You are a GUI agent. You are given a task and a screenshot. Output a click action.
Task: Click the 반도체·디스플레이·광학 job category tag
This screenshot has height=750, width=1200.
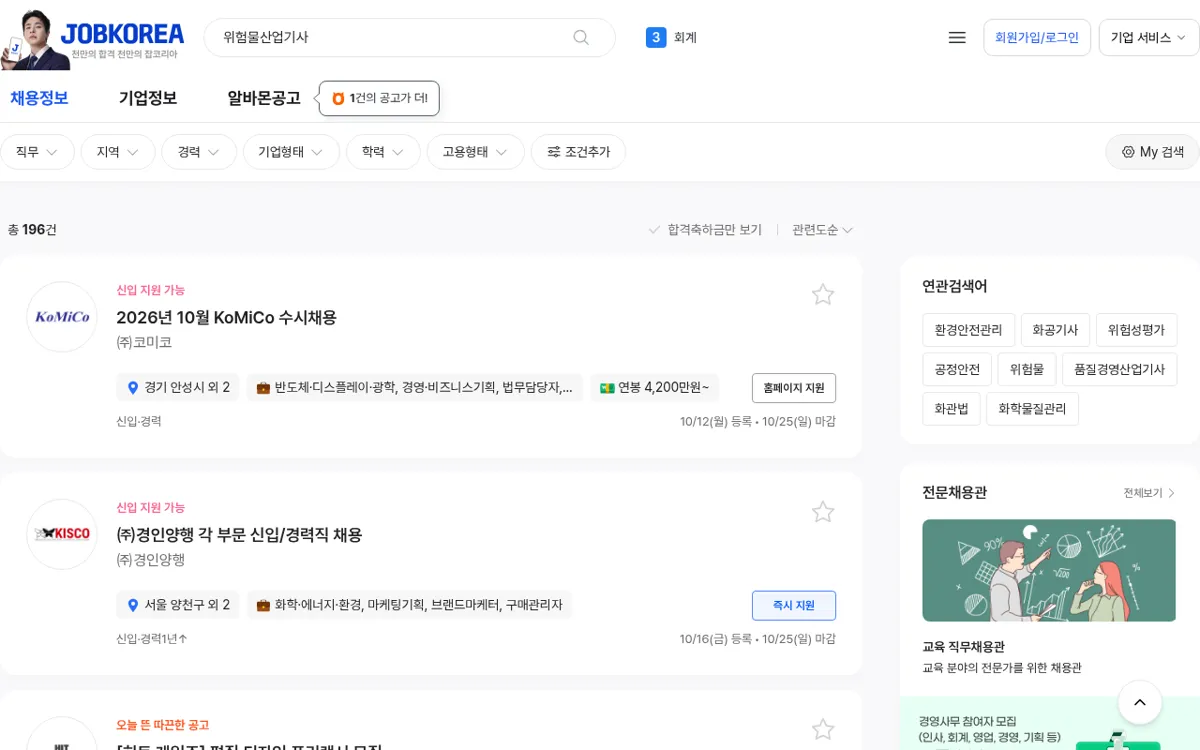pyautogui.click(x=414, y=387)
